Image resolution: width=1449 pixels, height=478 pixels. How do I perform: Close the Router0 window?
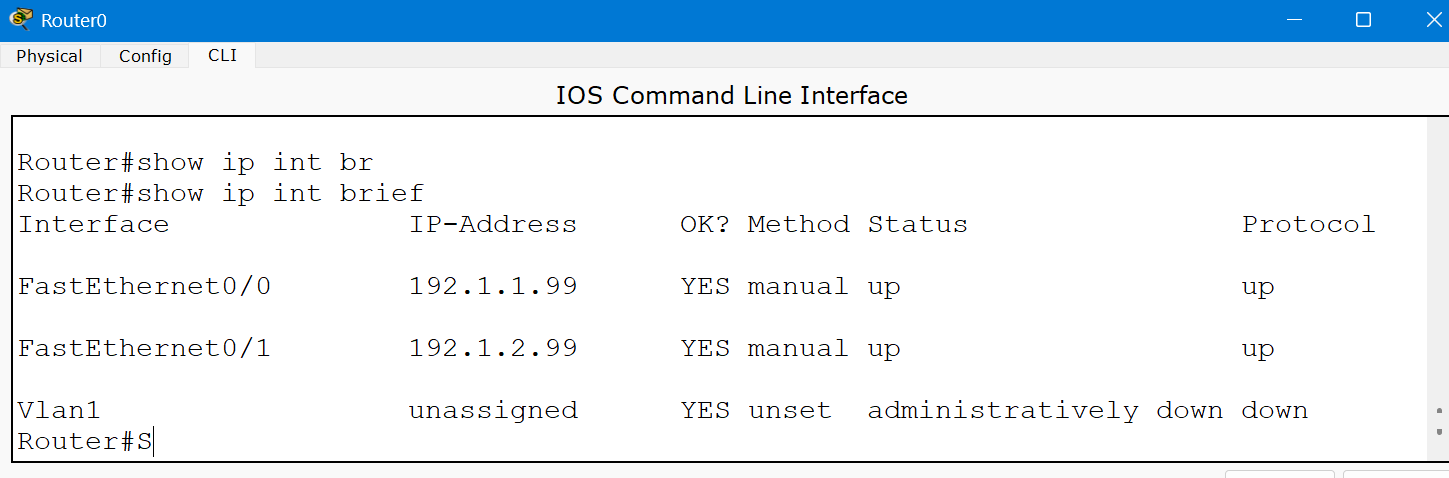[x=1428, y=20]
